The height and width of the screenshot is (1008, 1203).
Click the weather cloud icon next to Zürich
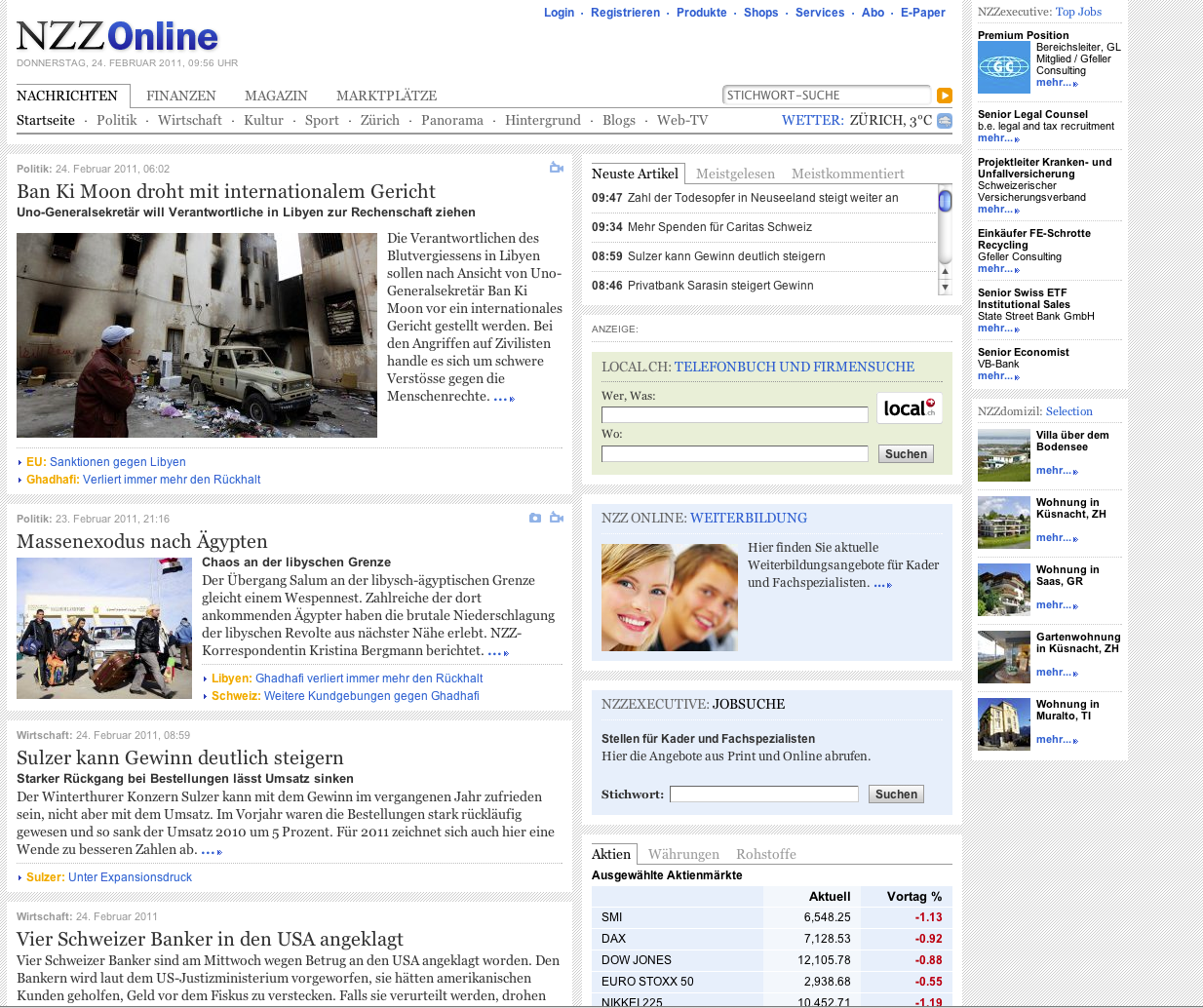tap(945, 121)
